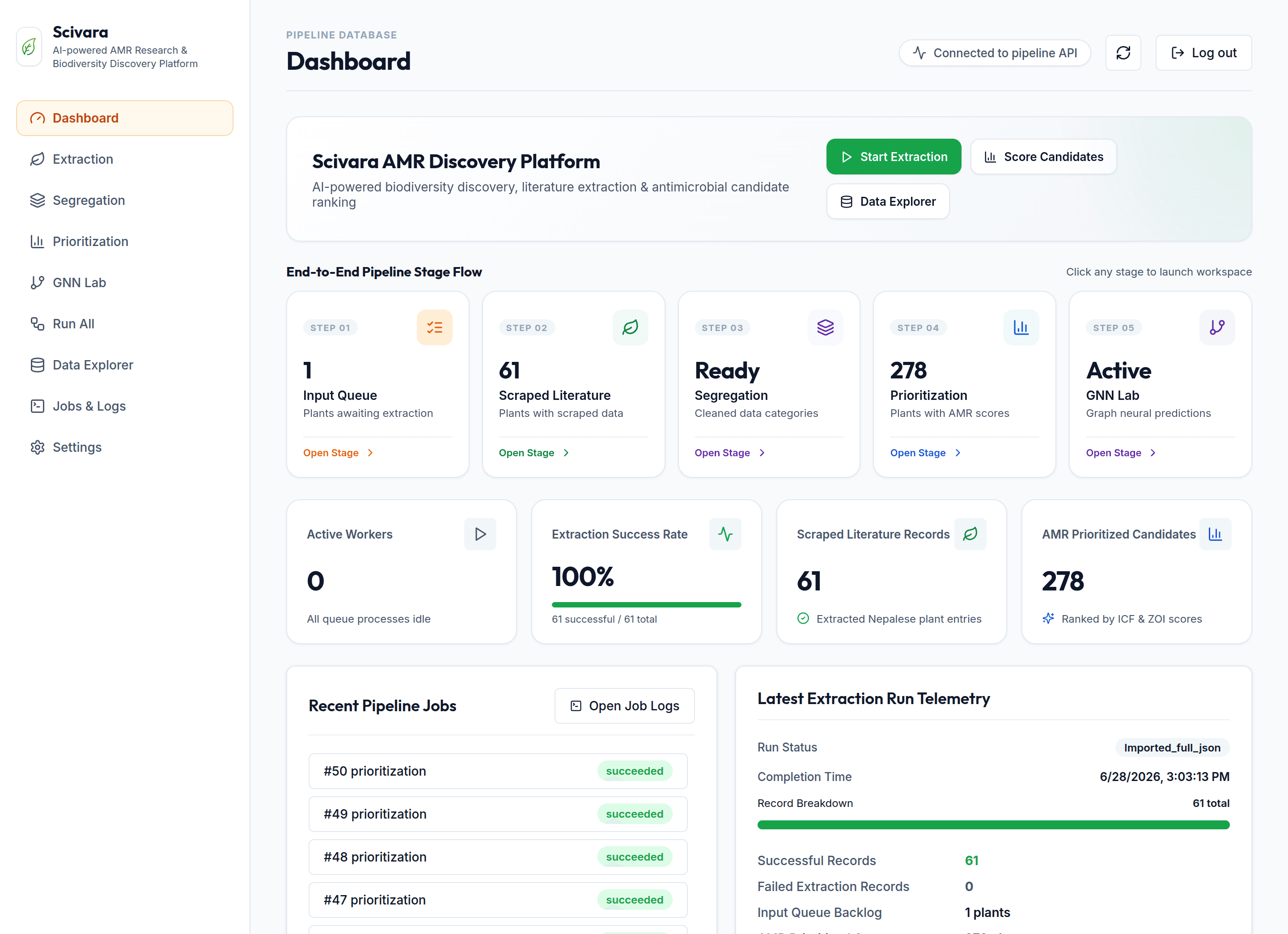Click the Active Workers play icon
Screen dimensions: 1288x934
click(x=480, y=534)
